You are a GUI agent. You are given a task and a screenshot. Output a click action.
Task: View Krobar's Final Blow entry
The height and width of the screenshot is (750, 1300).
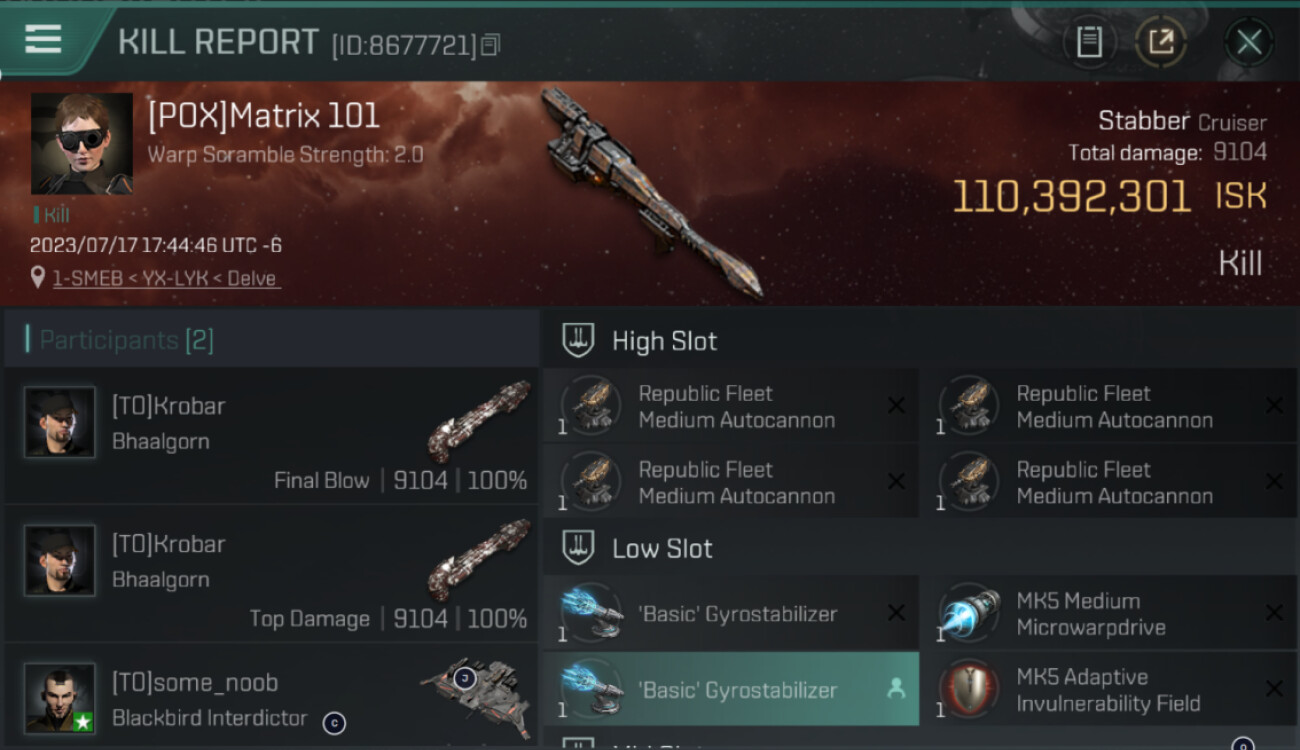(x=272, y=435)
